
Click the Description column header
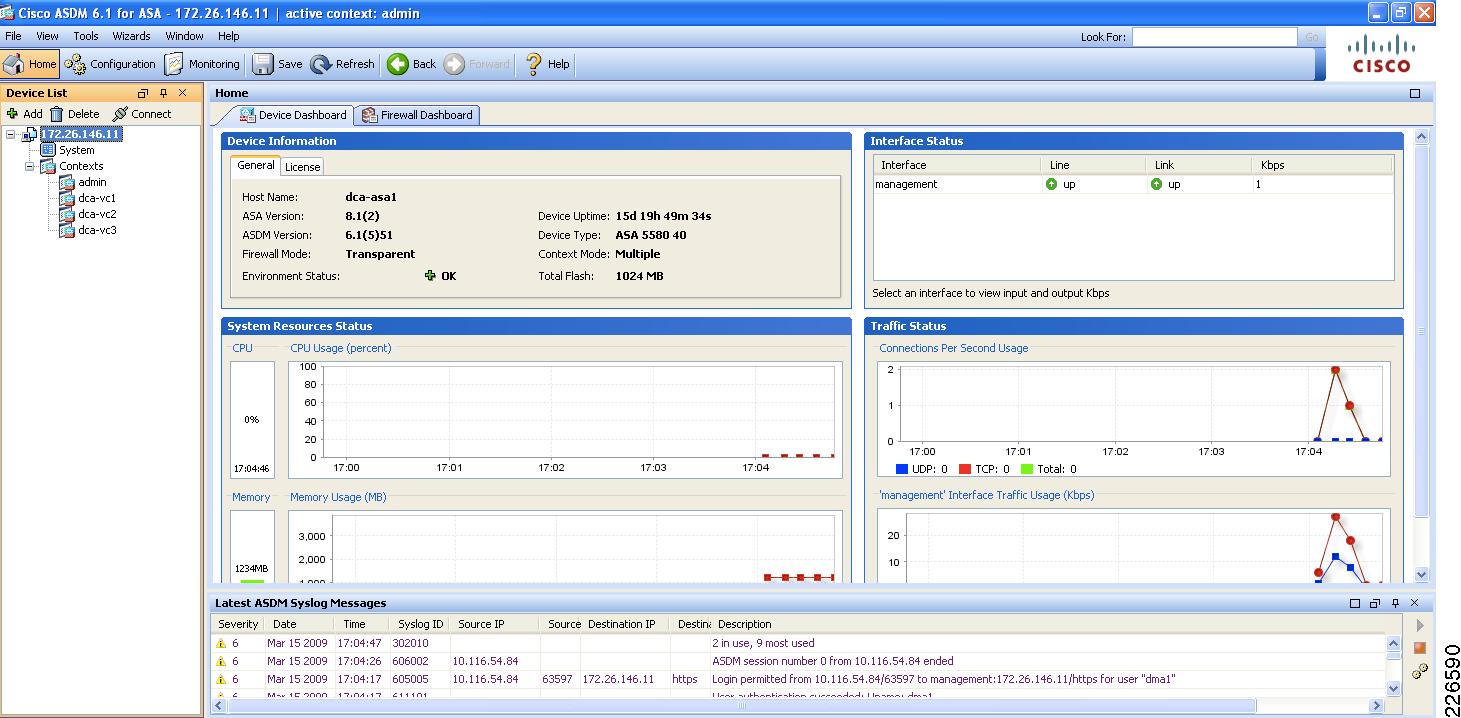[1050, 624]
